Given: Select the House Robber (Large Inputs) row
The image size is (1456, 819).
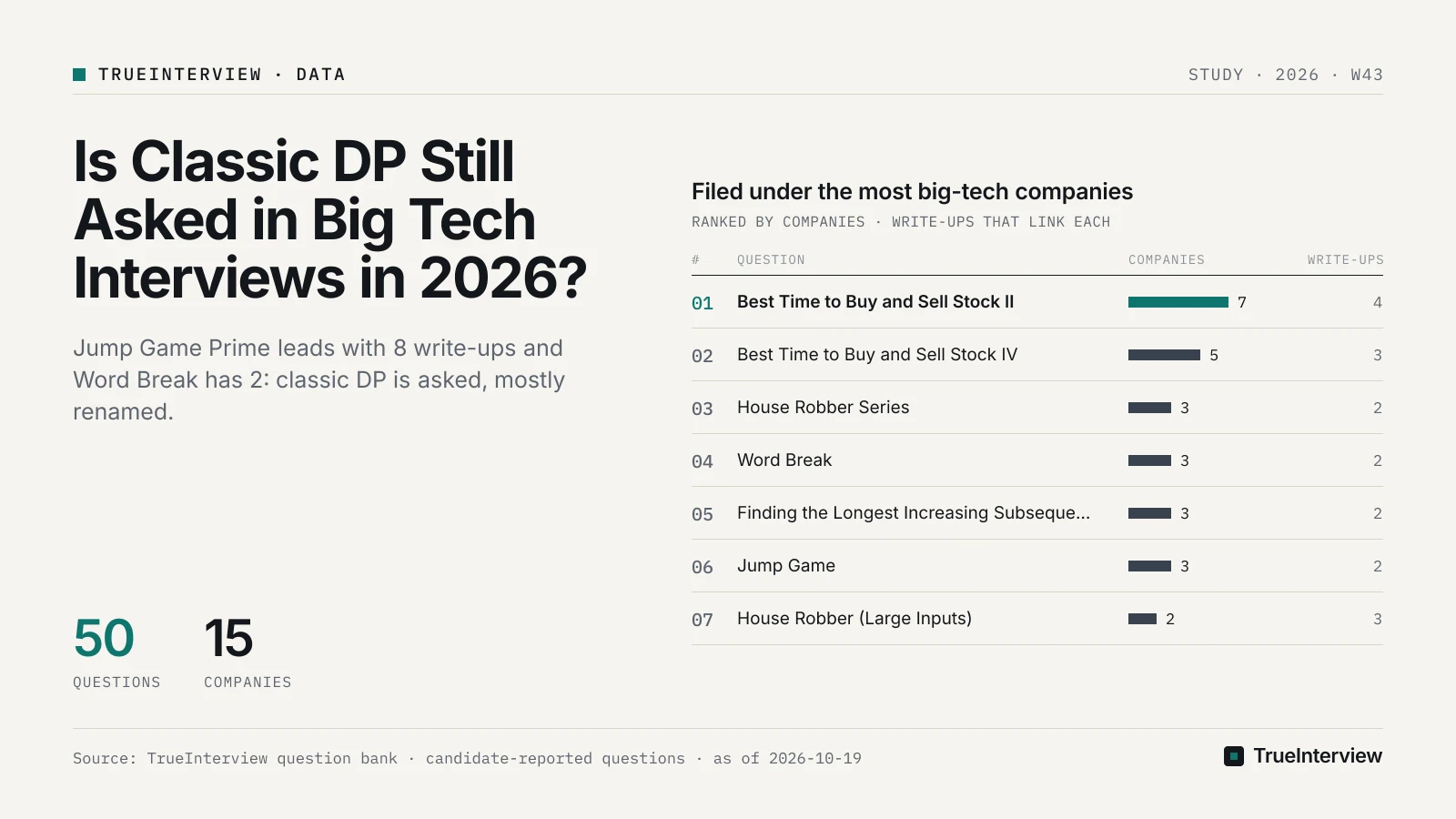Looking at the screenshot, I should point(1037,619).
